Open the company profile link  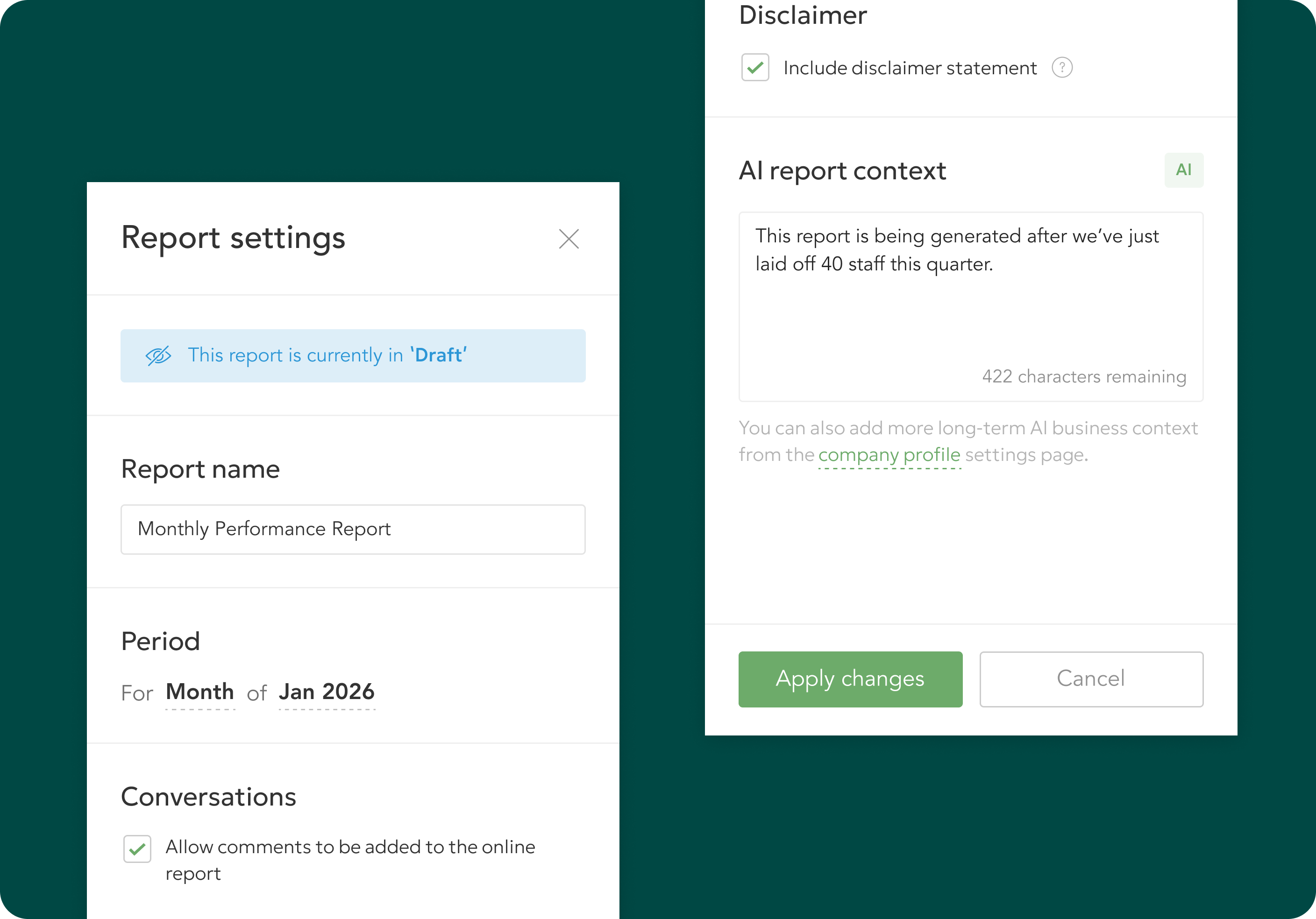889,455
